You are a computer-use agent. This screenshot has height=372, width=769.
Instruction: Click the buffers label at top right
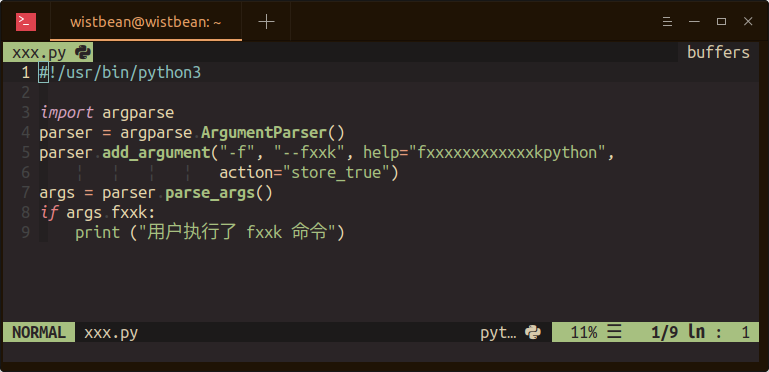click(718, 52)
